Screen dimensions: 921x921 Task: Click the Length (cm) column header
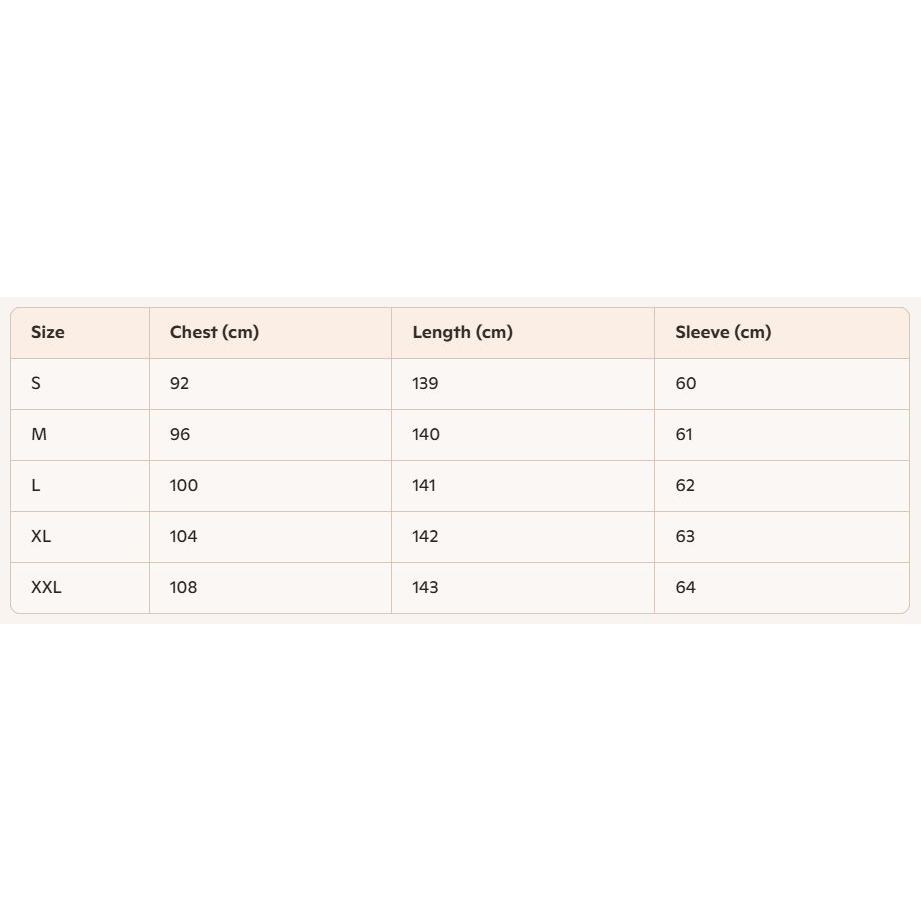(x=462, y=332)
